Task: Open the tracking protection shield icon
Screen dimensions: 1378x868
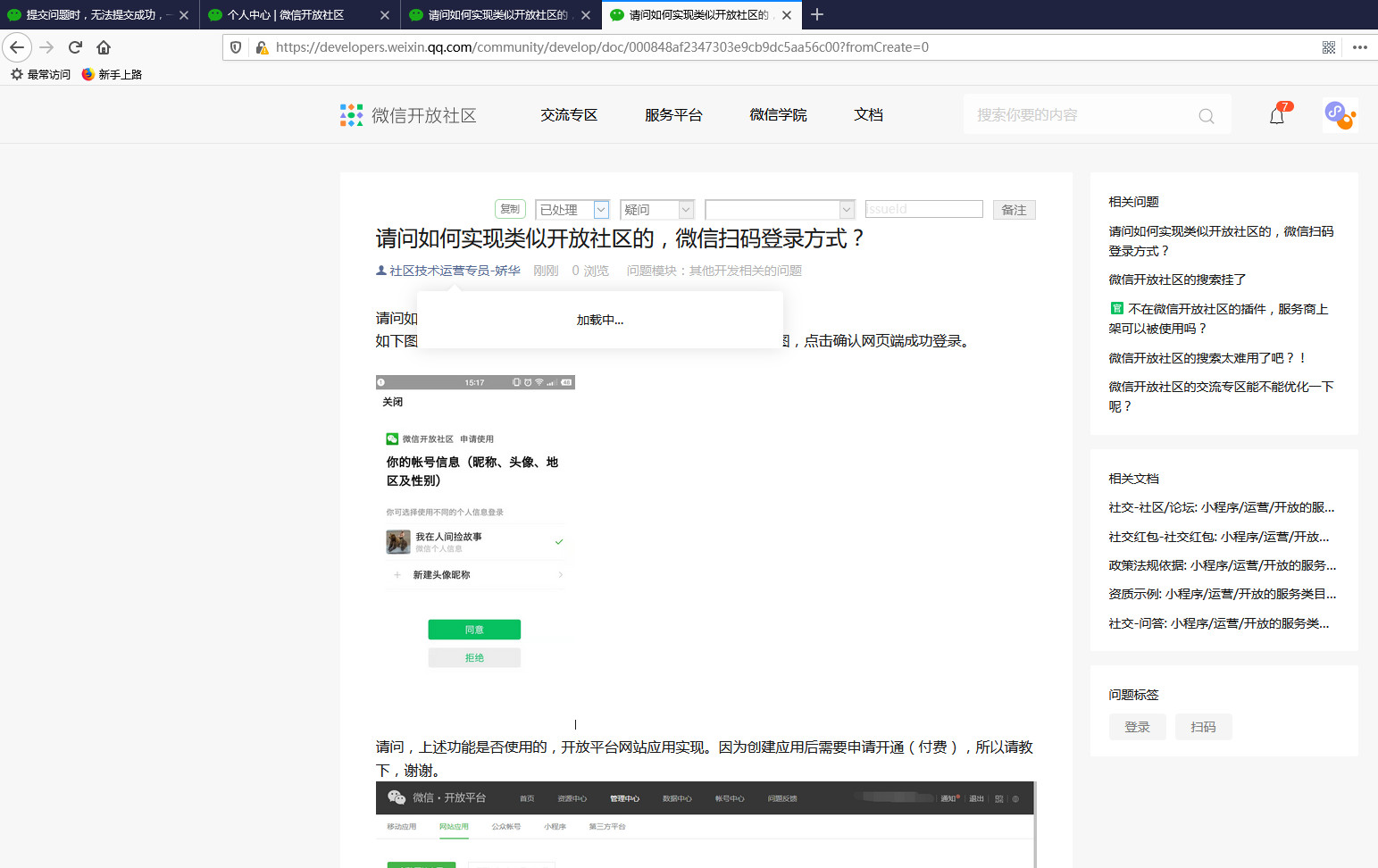Action: click(x=236, y=47)
